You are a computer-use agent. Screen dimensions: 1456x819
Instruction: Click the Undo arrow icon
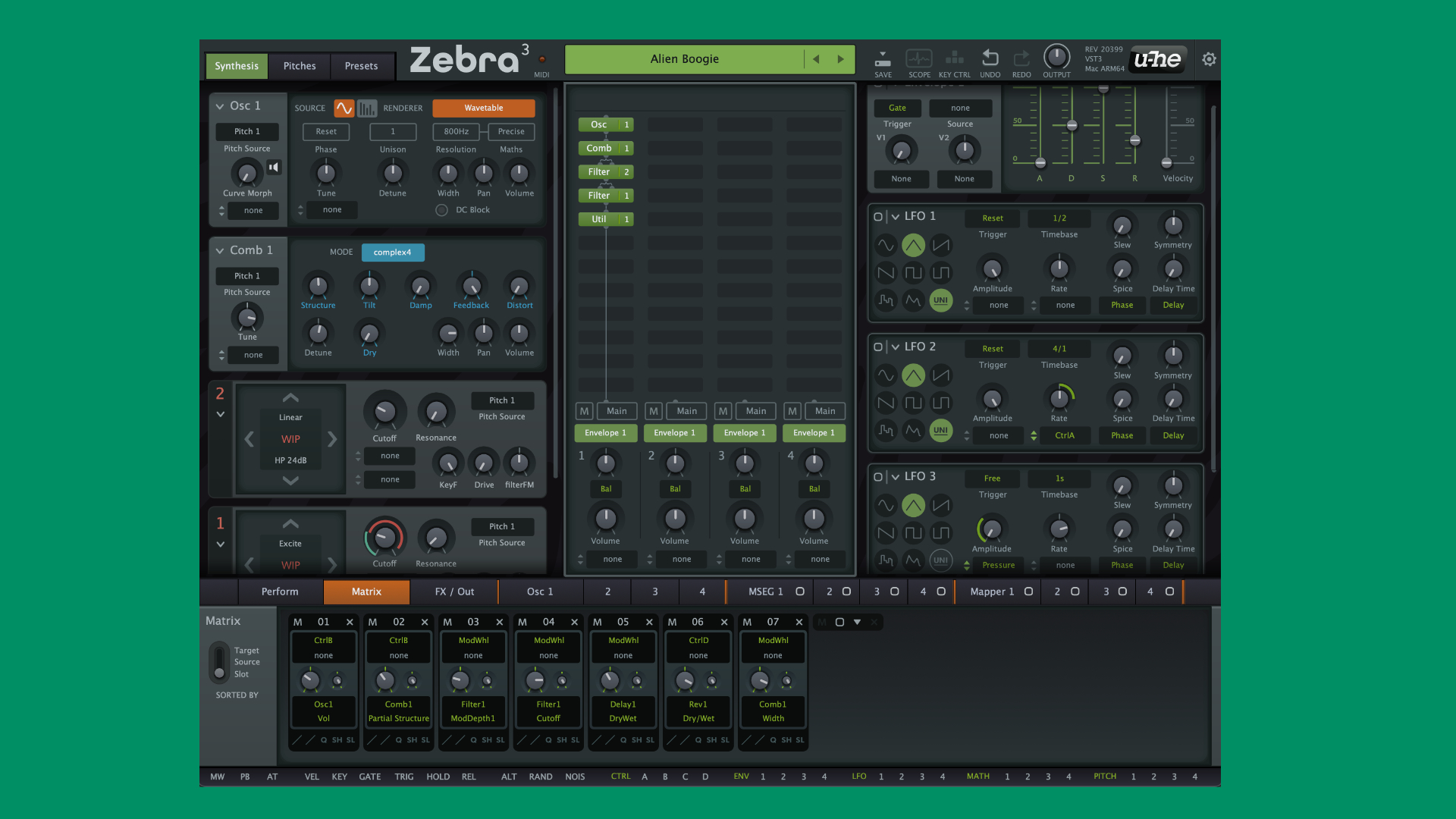click(990, 58)
